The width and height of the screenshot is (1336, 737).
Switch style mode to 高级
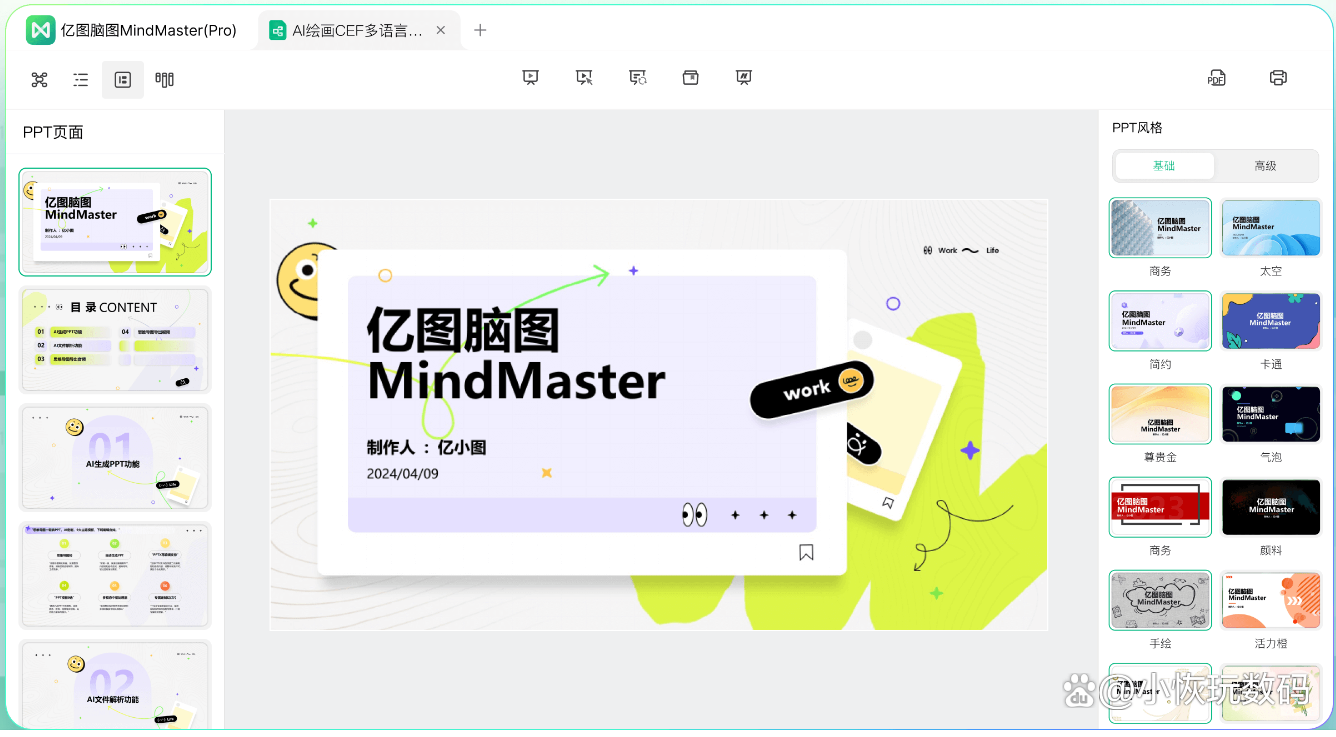[x=1267, y=166]
